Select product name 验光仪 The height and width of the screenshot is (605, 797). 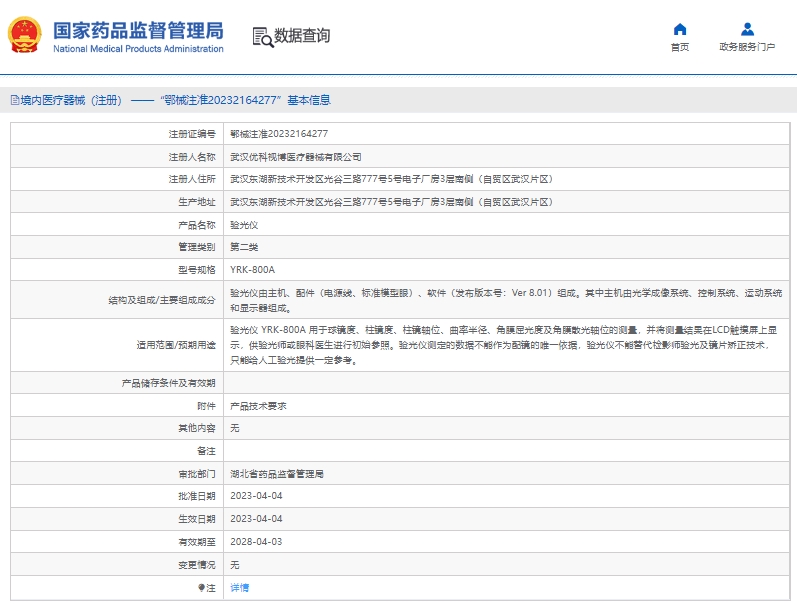[x=244, y=225]
